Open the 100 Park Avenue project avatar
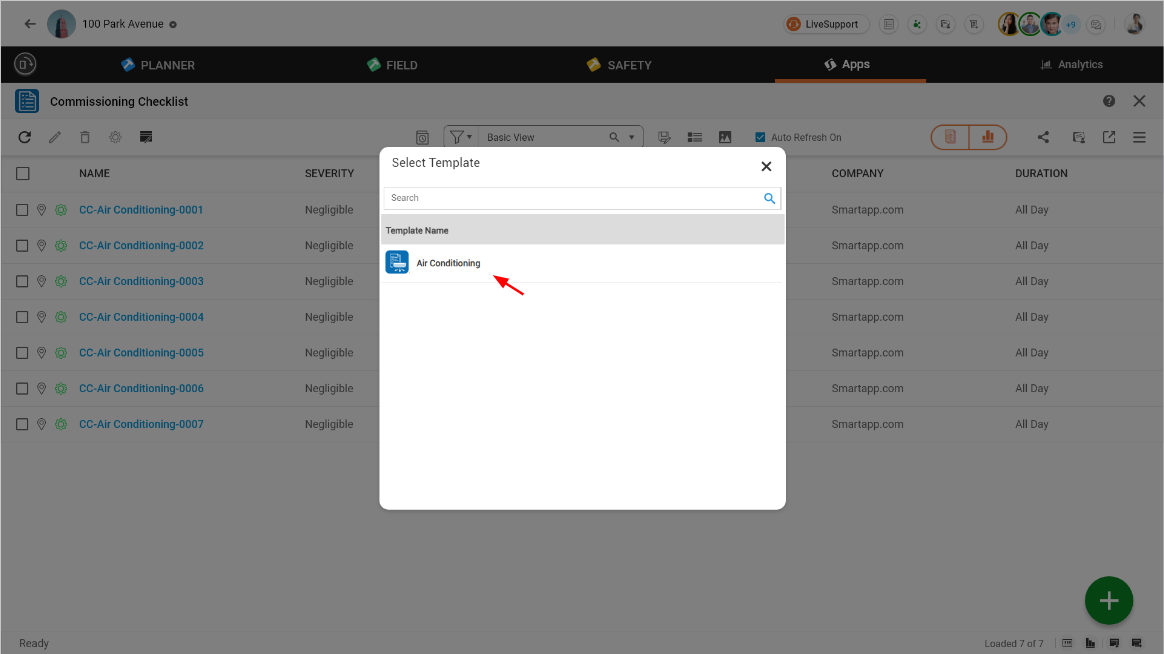The width and height of the screenshot is (1164, 654). click(x=62, y=24)
